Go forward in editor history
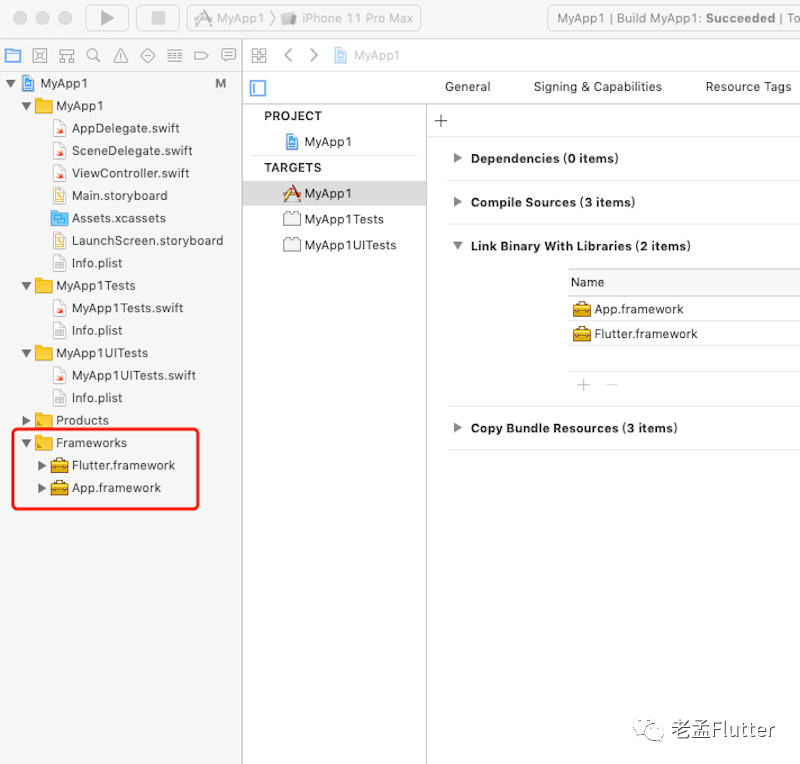800x764 pixels. pyautogui.click(x=314, y=55)
